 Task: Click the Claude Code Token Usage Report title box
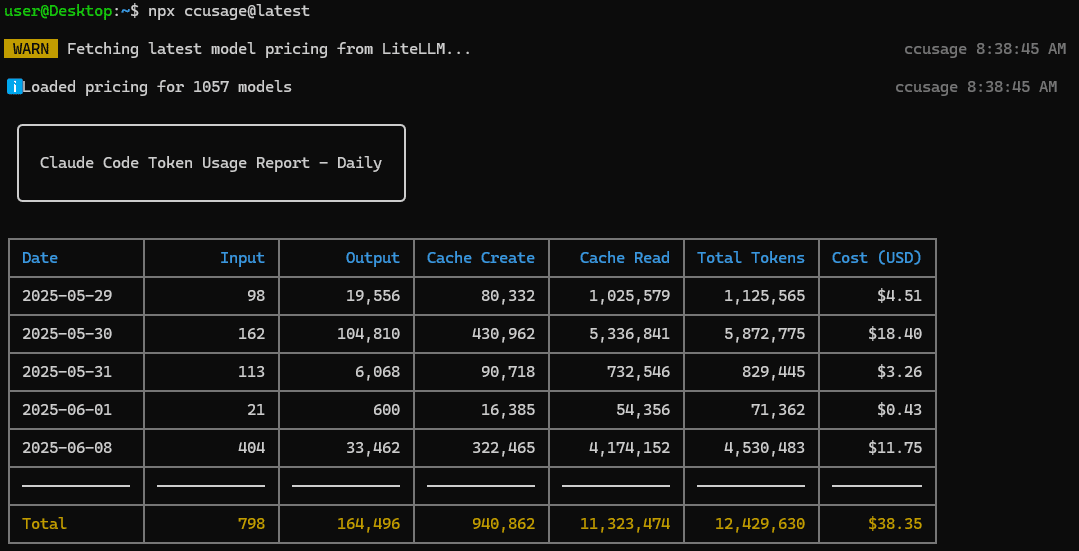pyautogui.click(x=211, y=163)
